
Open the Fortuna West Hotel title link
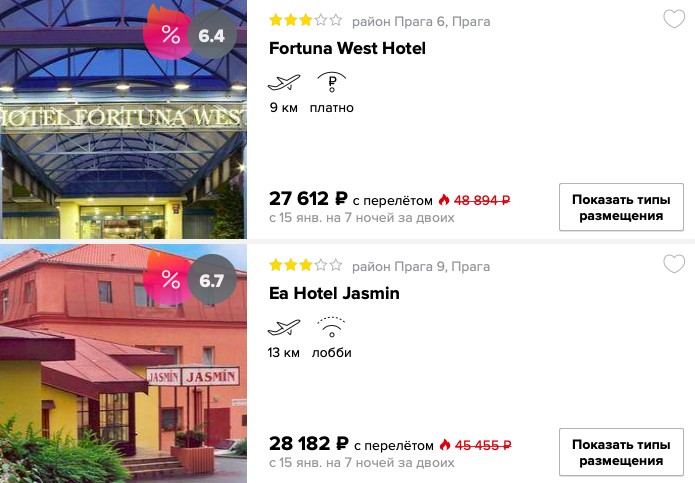pyautogui.click(x=347, y=48)
